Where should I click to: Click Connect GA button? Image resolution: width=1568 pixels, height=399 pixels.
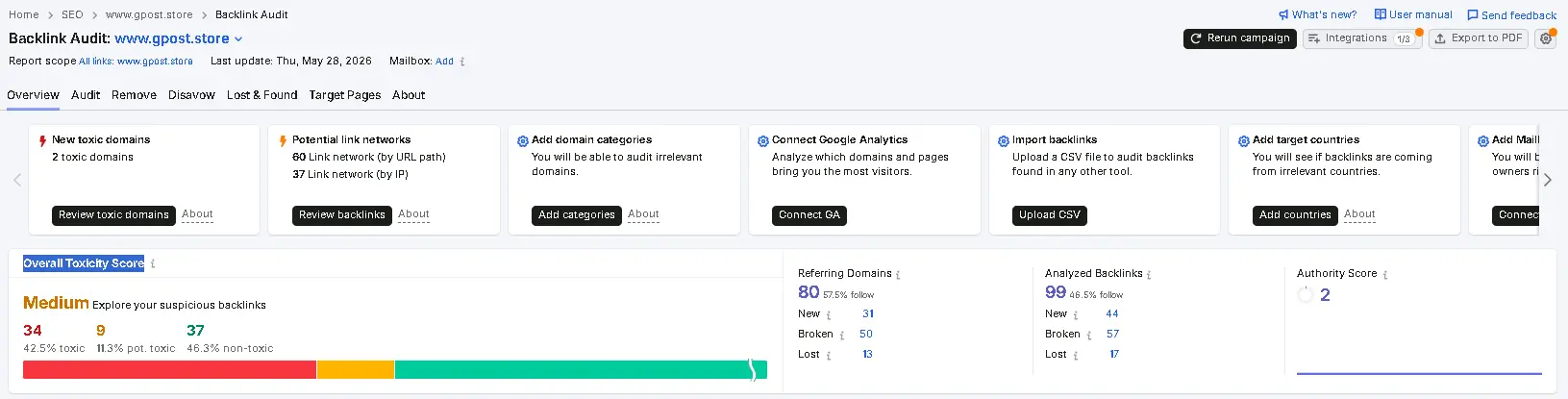809,215
